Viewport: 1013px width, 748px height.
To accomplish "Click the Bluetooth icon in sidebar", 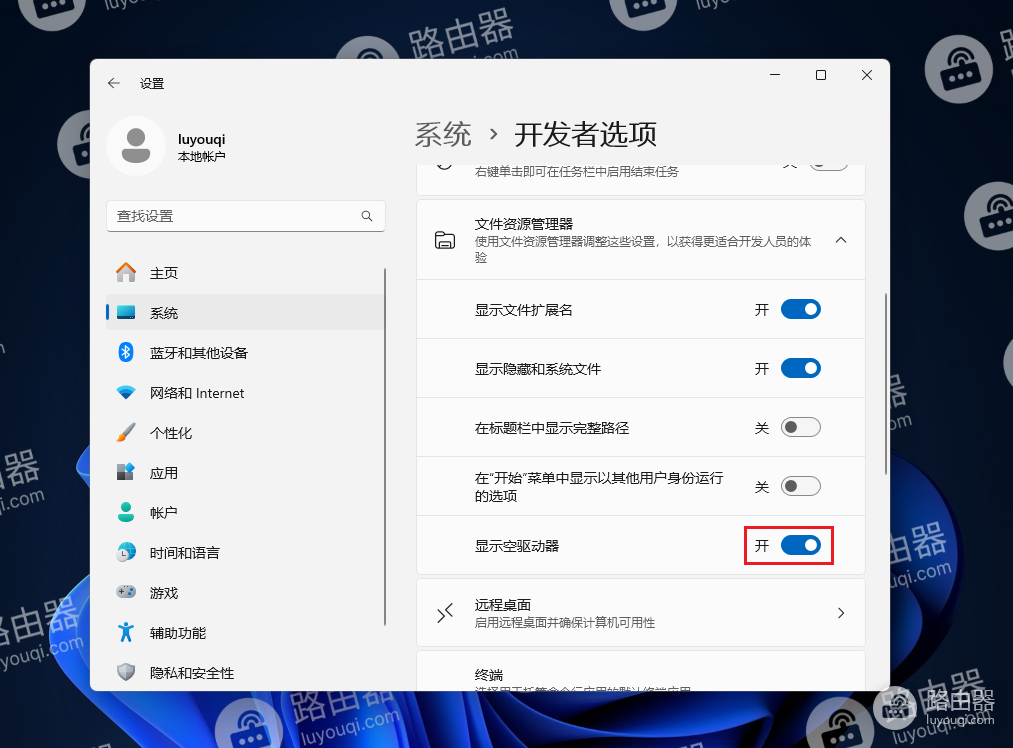I will click(x=126, y=353).
